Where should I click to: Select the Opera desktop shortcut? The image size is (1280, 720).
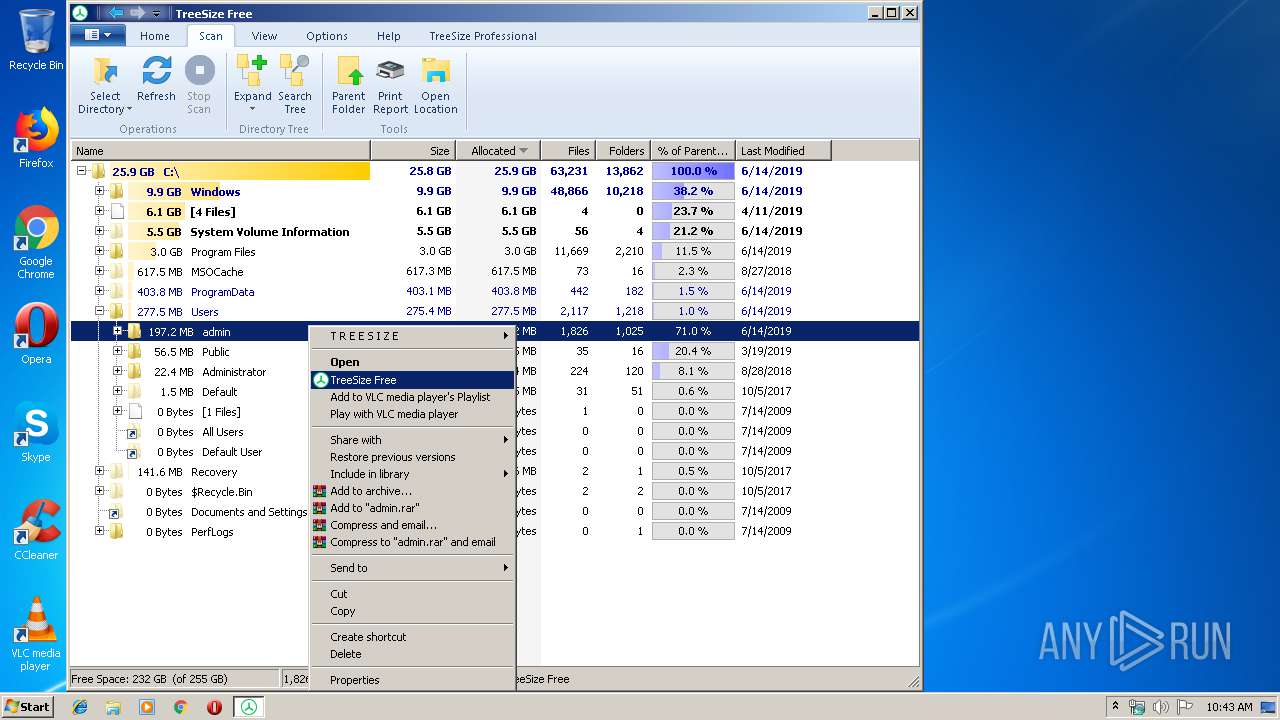pos(36,334)
